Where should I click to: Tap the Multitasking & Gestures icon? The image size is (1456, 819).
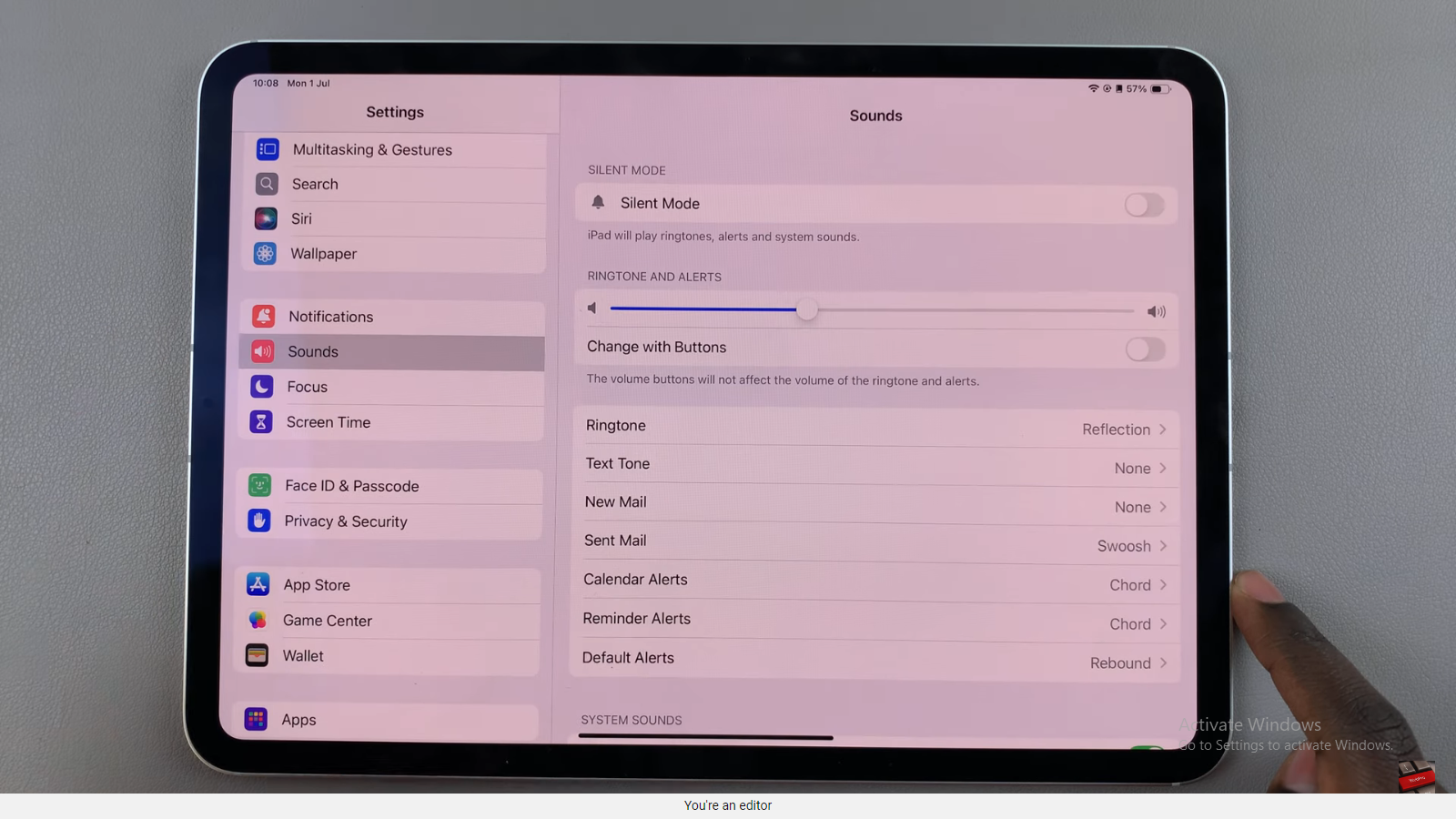pyautogui.click(x=268, y=149)
